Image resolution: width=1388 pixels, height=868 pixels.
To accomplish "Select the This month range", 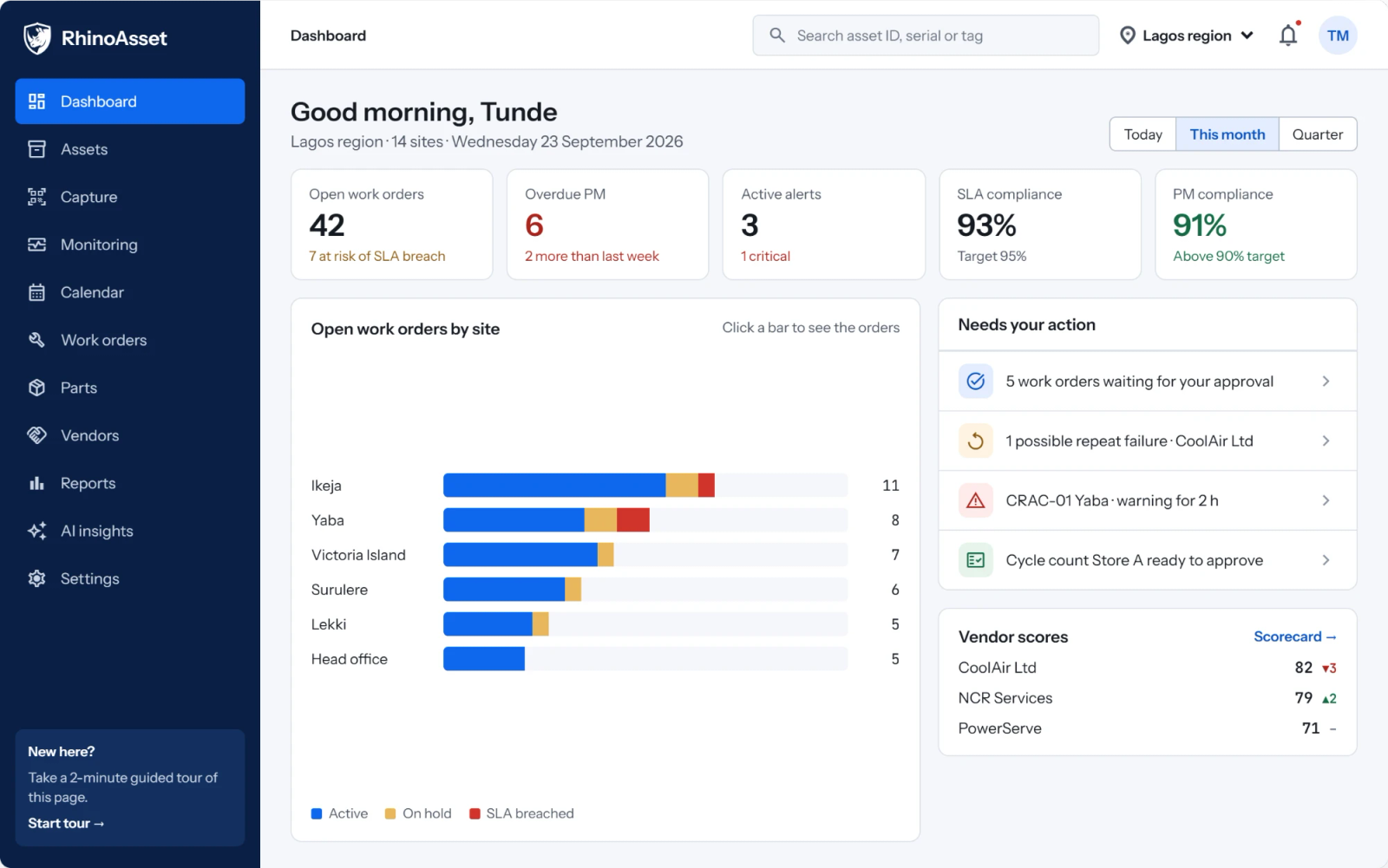I will (1228, 134).
